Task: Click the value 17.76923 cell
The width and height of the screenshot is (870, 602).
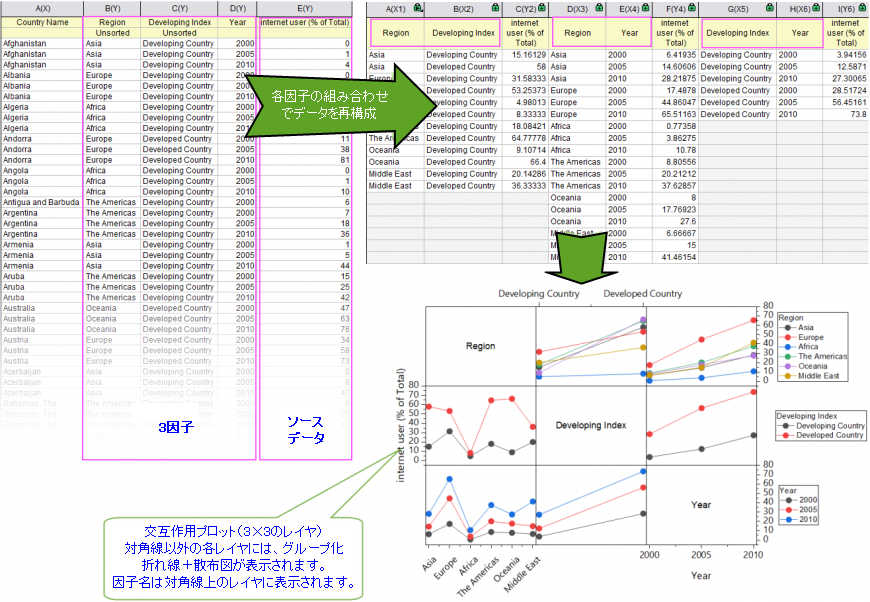Action: coord(675,210)
